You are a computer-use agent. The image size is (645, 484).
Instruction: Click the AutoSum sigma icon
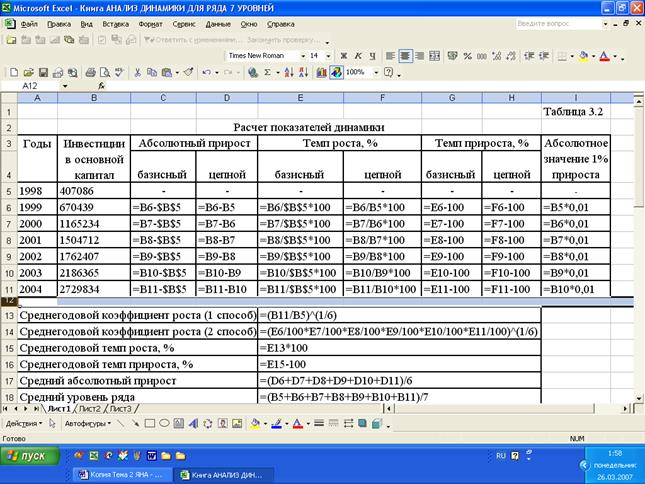pos(267,73)
